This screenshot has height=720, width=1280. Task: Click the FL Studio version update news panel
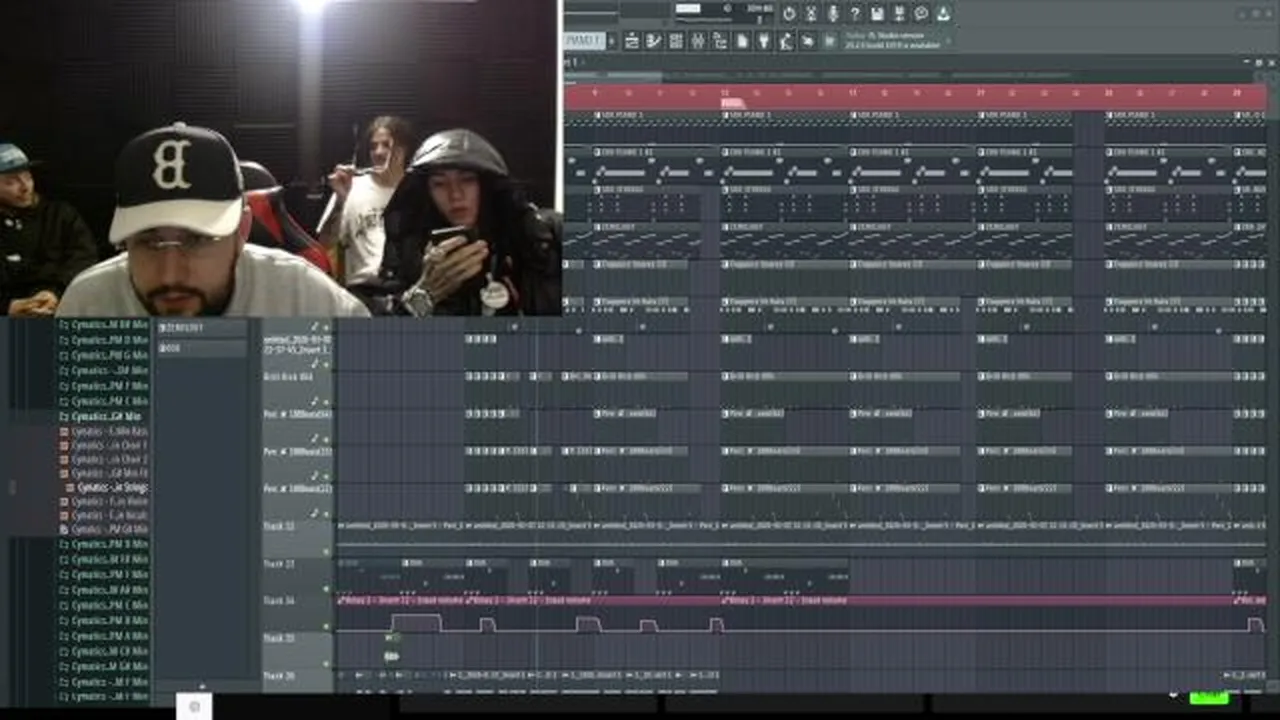(x=897, y=41)
